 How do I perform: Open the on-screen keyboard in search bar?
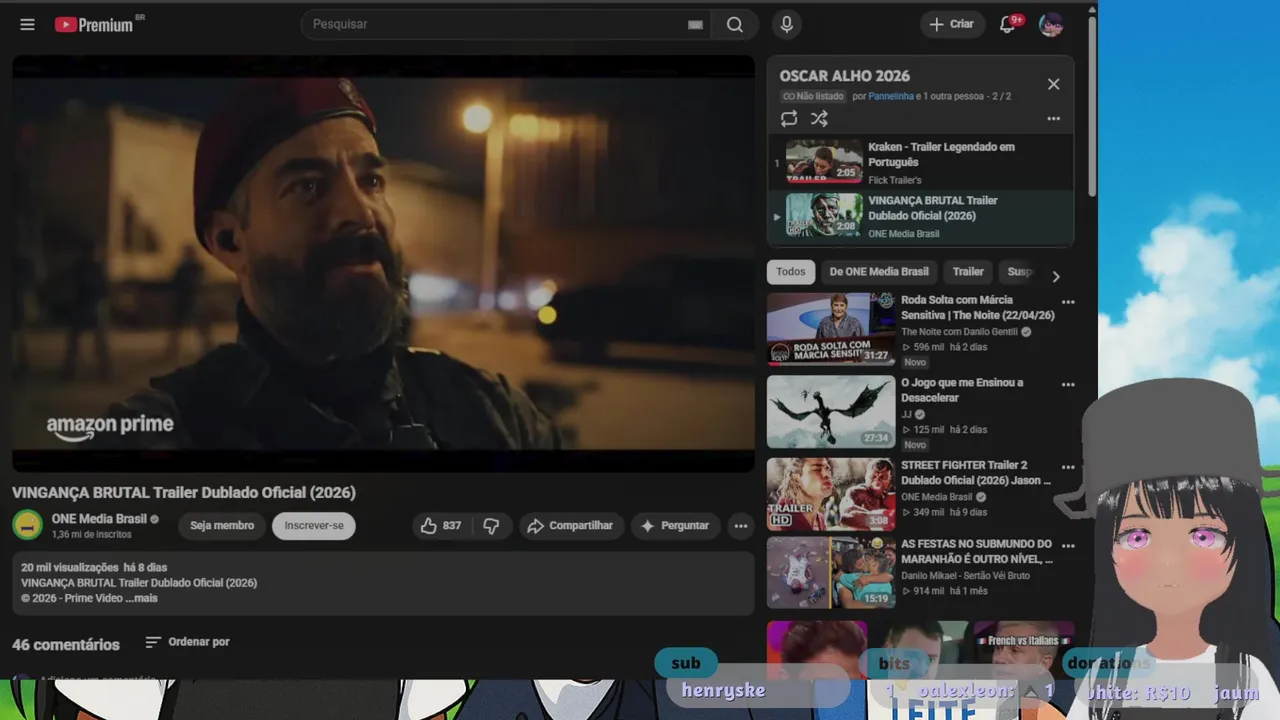[695, 25]
